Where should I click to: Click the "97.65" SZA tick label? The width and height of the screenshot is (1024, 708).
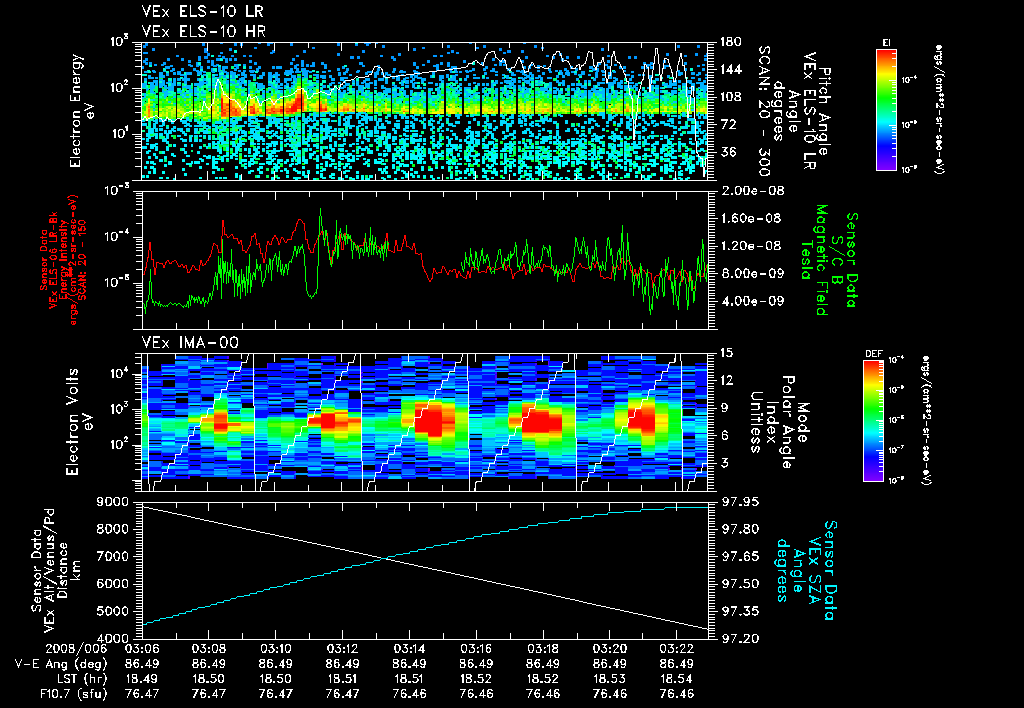(739, 556)
